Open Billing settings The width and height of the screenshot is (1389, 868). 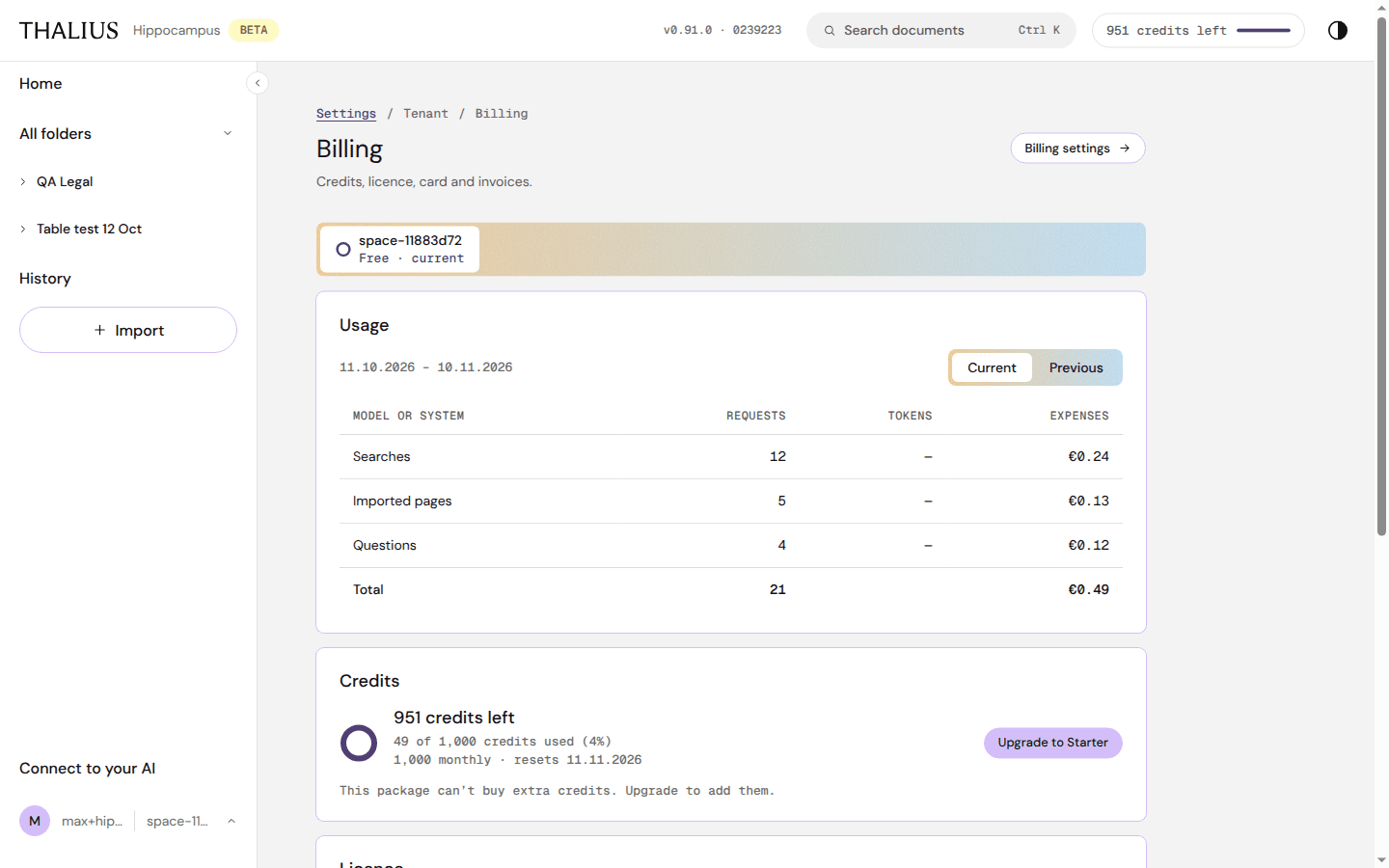1077,149
